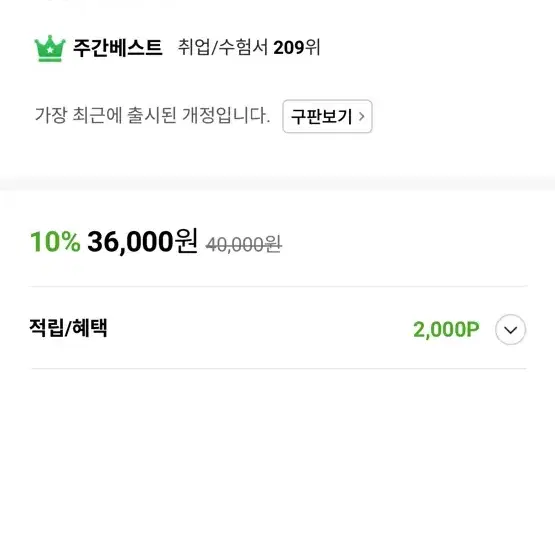Viewport: 555px width, 555px height.
Task: Click the separator line below 적립/혜택
Action: tap(279, 368)
